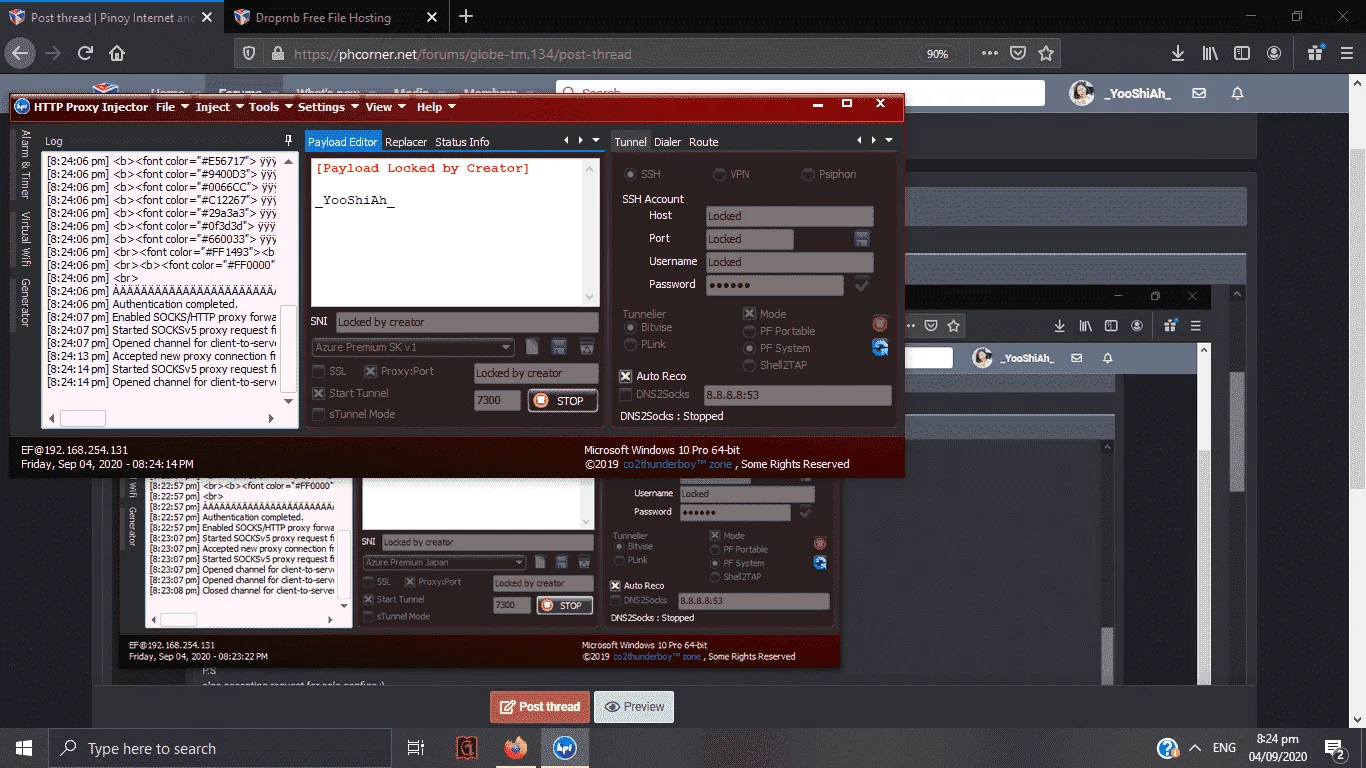Show hidden system tray icons

tap(1194, 748)
